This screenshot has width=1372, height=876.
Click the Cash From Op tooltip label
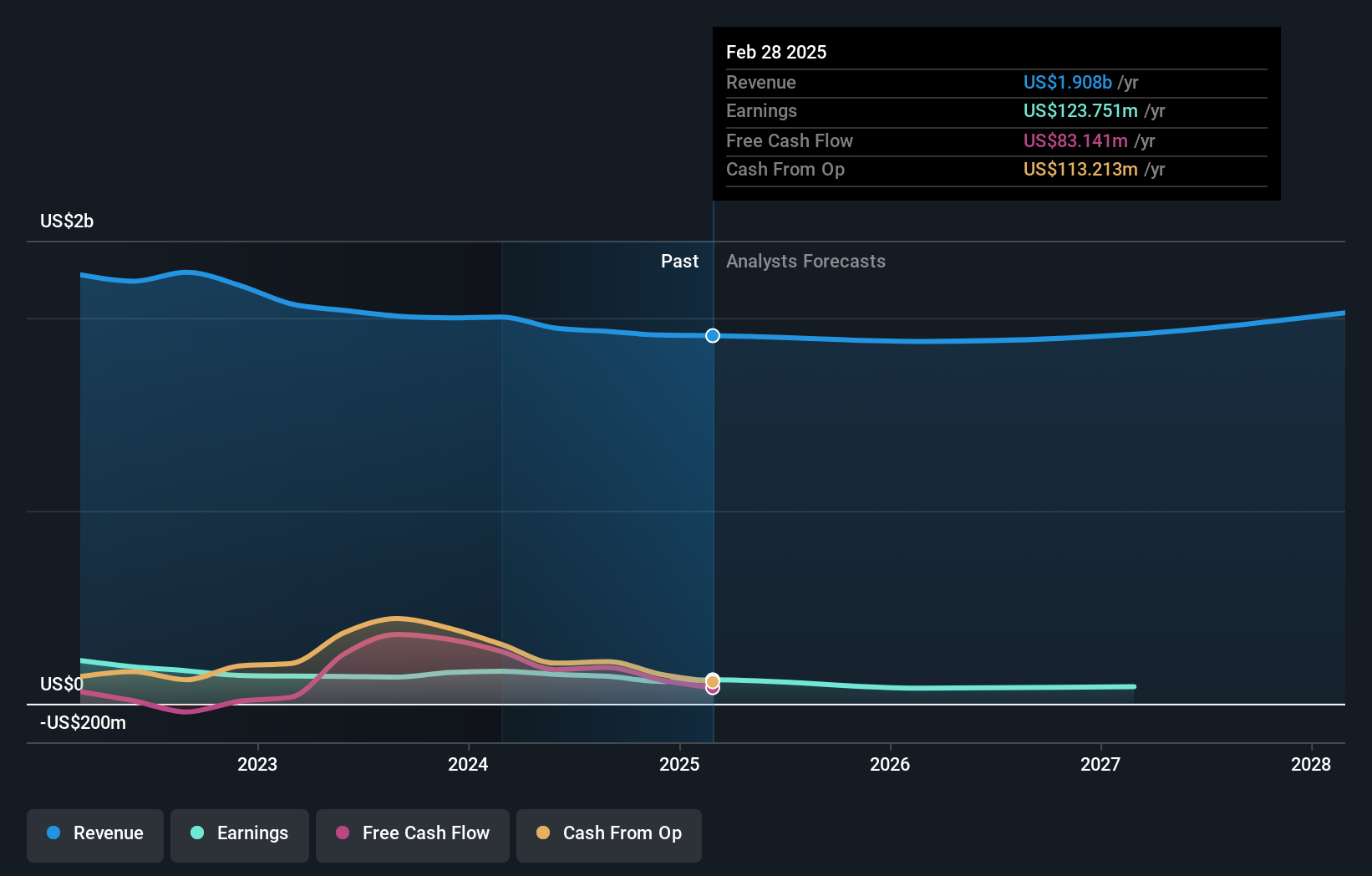point(785,169)
